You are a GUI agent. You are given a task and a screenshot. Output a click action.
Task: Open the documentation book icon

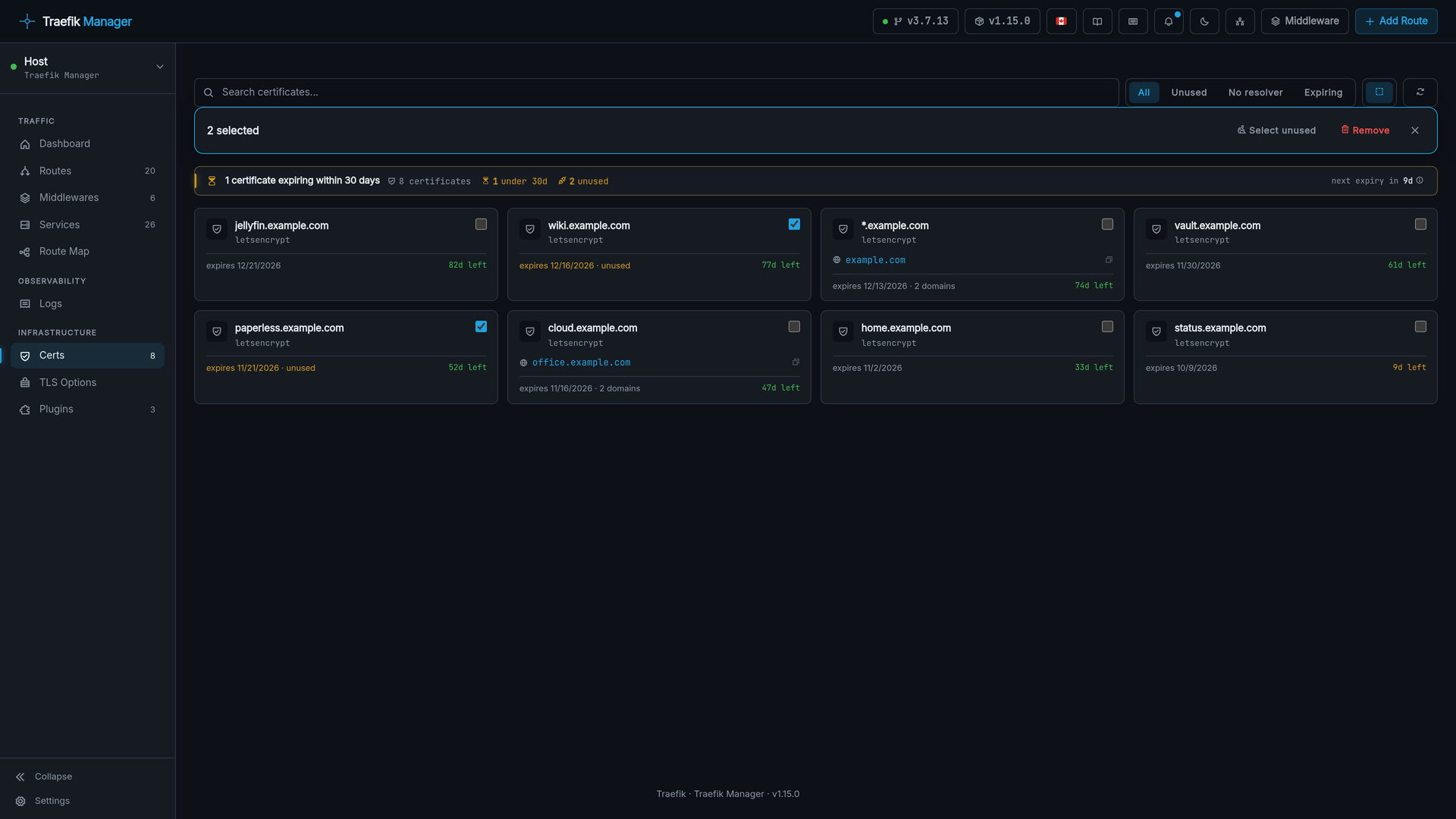[x=1097, y=21]
